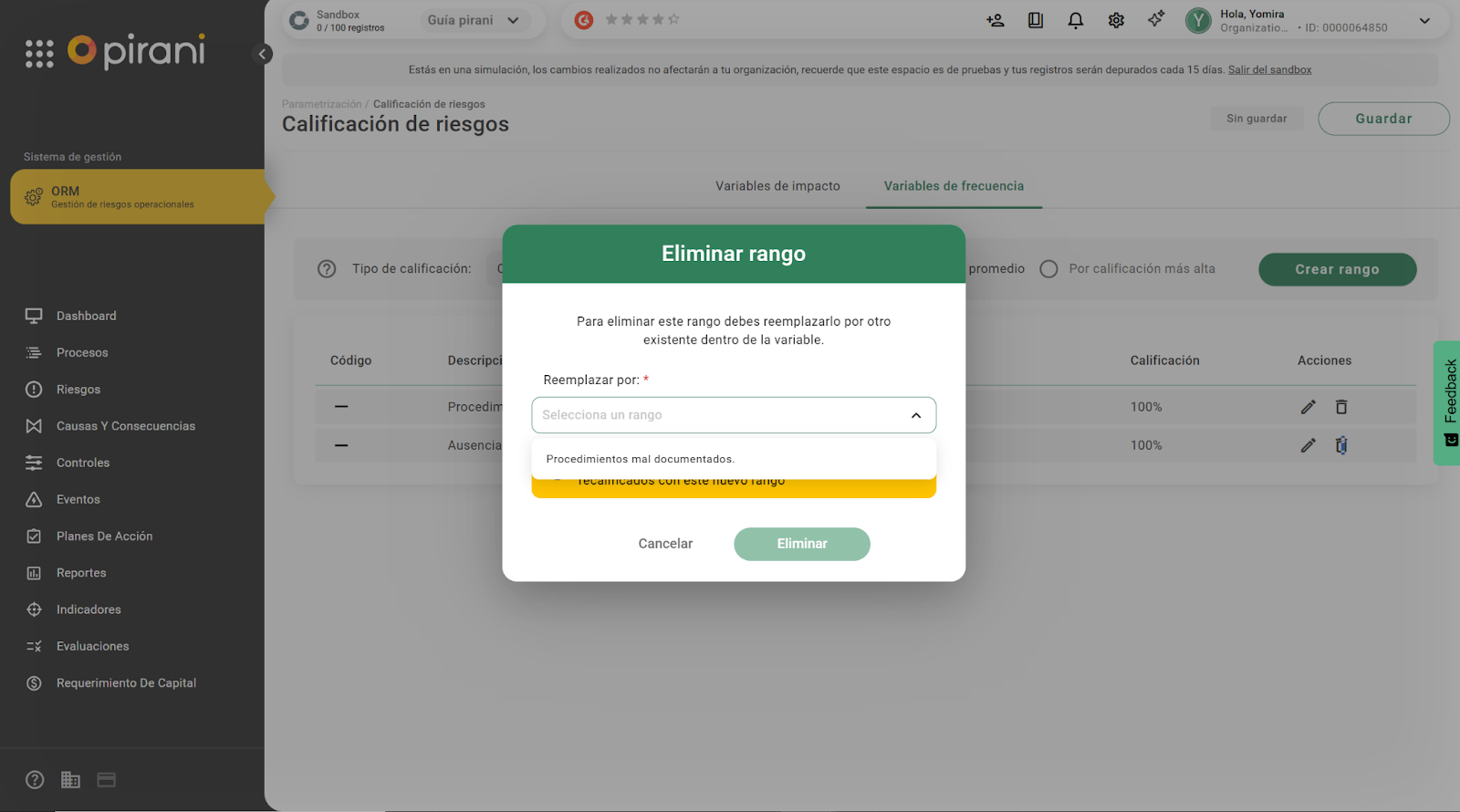The width and height of the screenshot is (1460, 812).
Task: Open the apps grid launcher icon
Action: point(39,54)
